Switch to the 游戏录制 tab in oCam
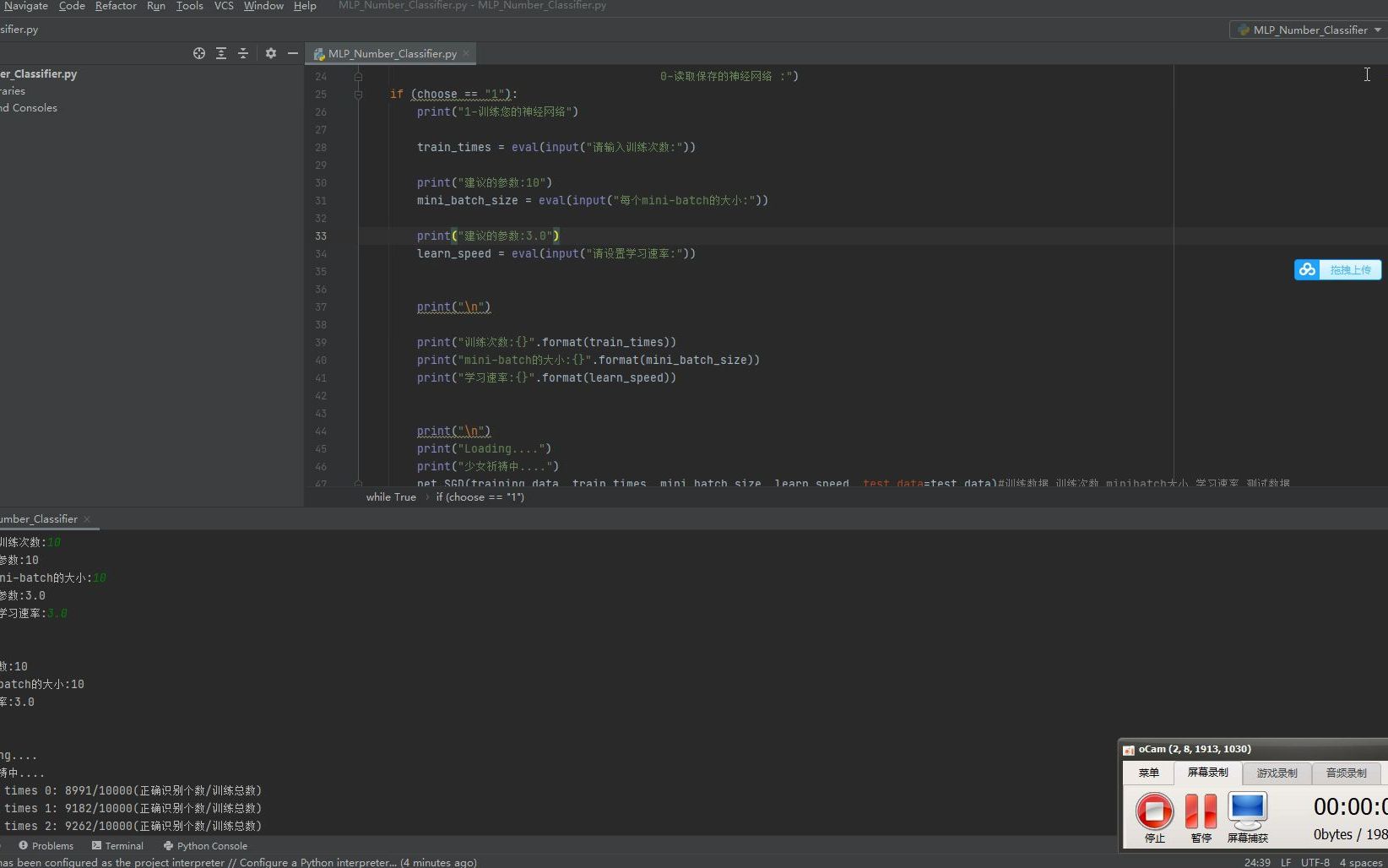The width and height of the screenshot is (1388, 868). point(1277,773)
